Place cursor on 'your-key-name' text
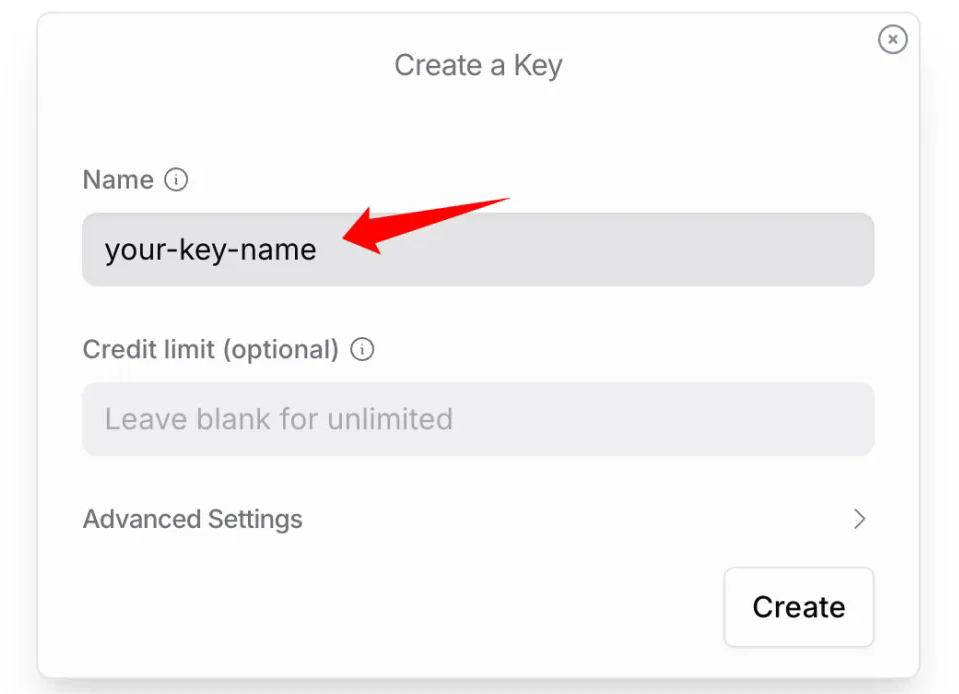This screenshot has height=694, width=959. tap(210, 250)
